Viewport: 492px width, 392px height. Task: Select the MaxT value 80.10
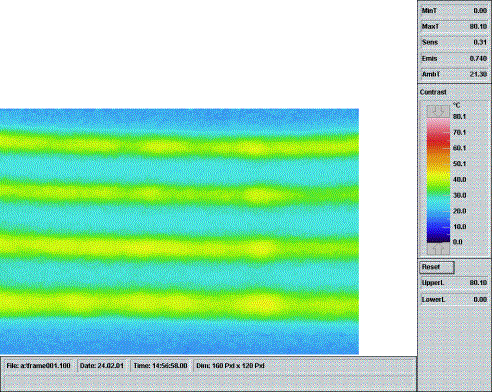[478, 26]
